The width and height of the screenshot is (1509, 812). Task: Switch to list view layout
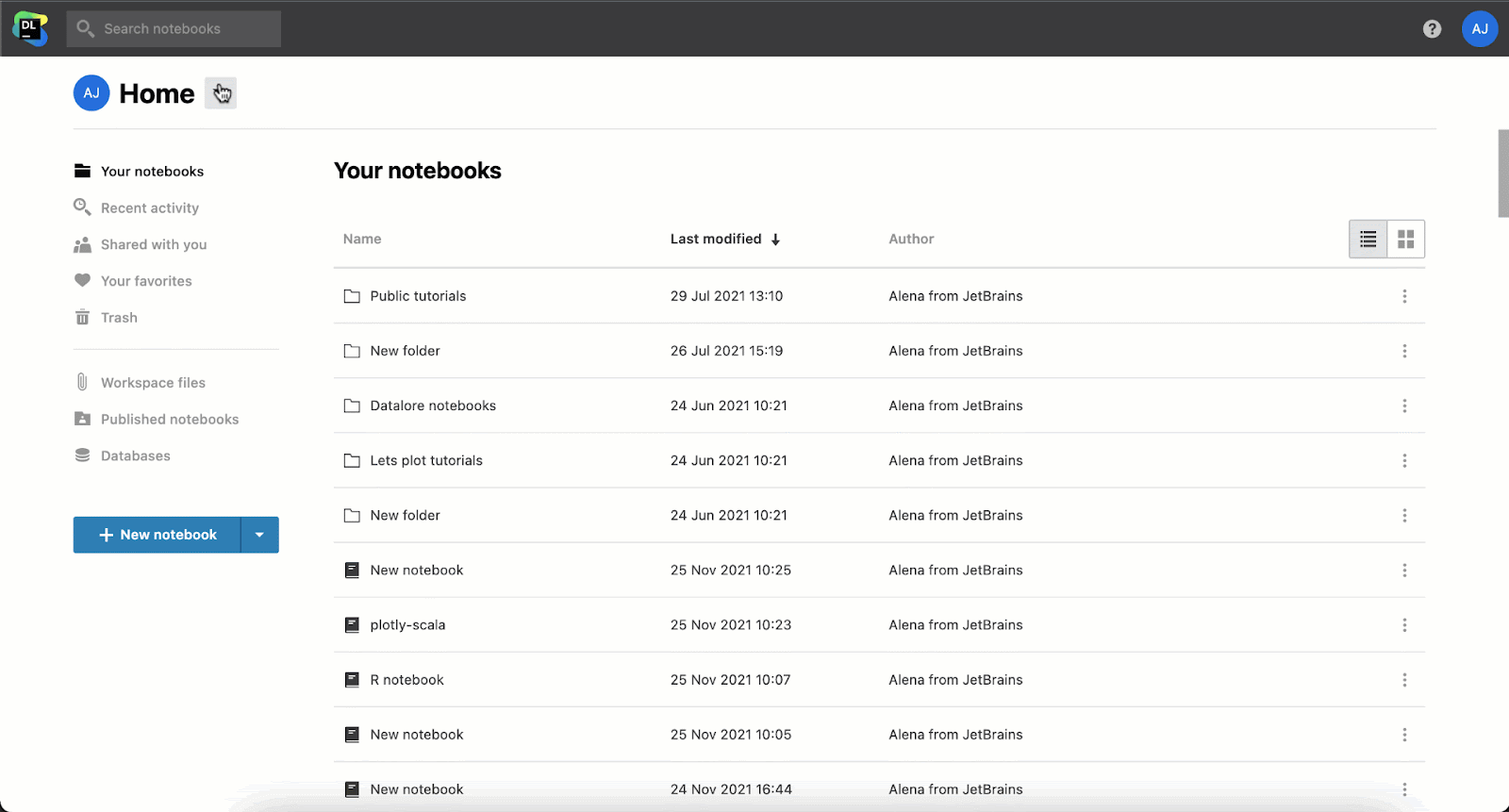coord(1368,240)
